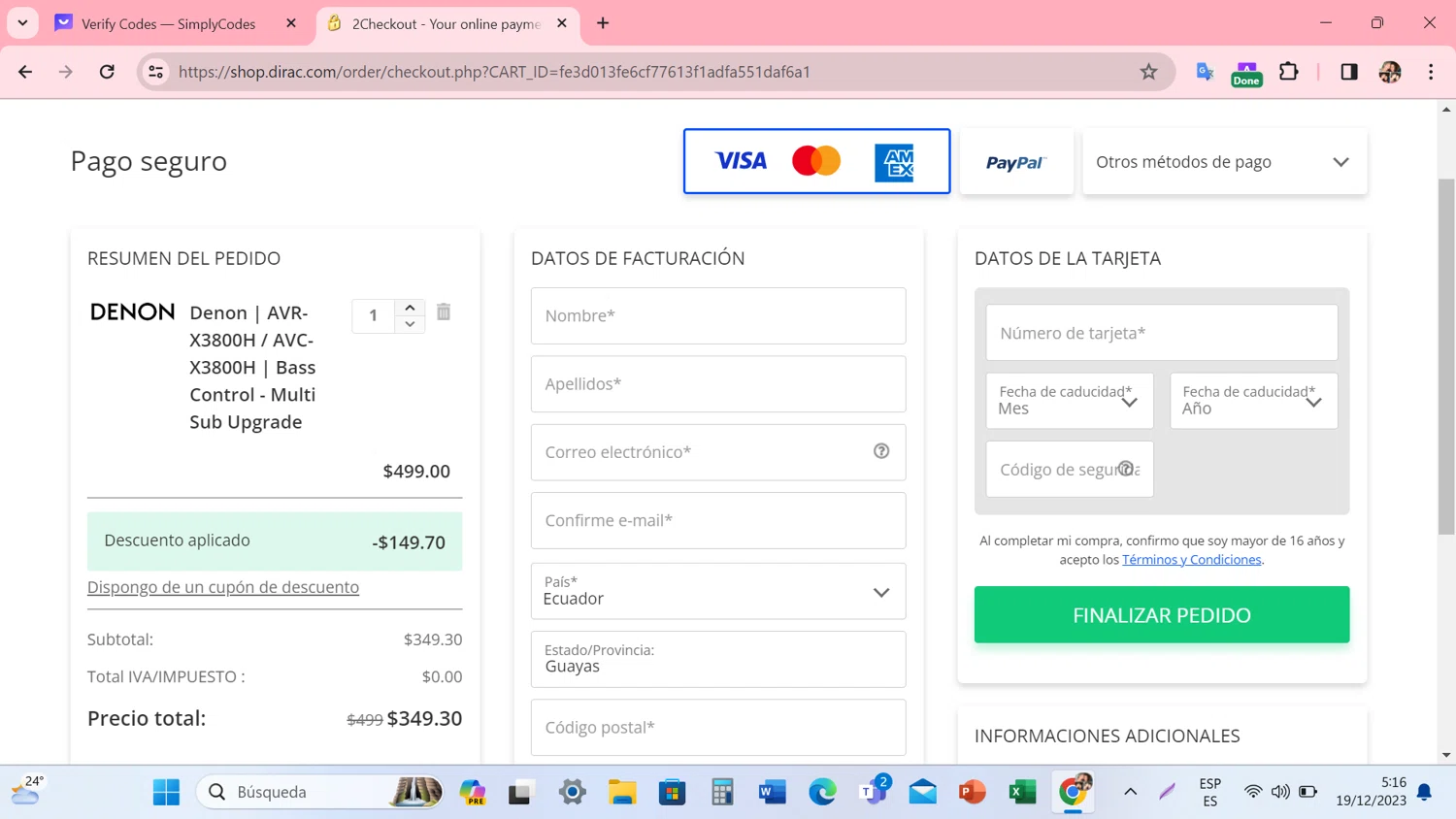
Task: Decrease product quantity with down arrow
Action: pos(410,324)
